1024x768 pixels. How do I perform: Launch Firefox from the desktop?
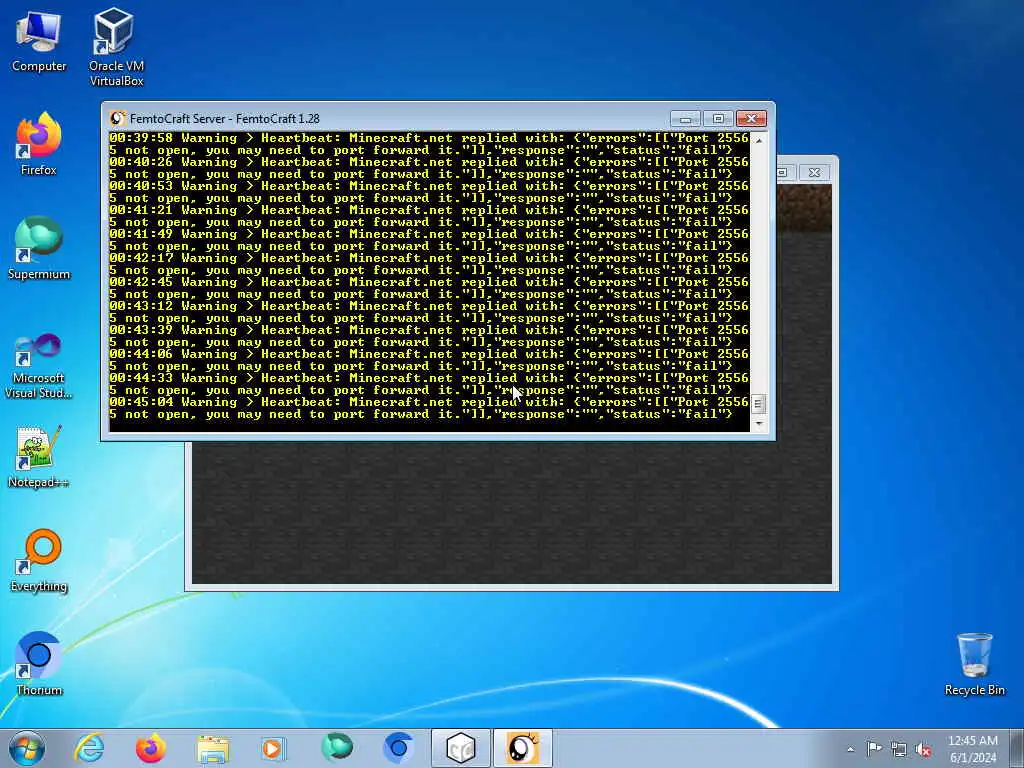pos(39,144)
